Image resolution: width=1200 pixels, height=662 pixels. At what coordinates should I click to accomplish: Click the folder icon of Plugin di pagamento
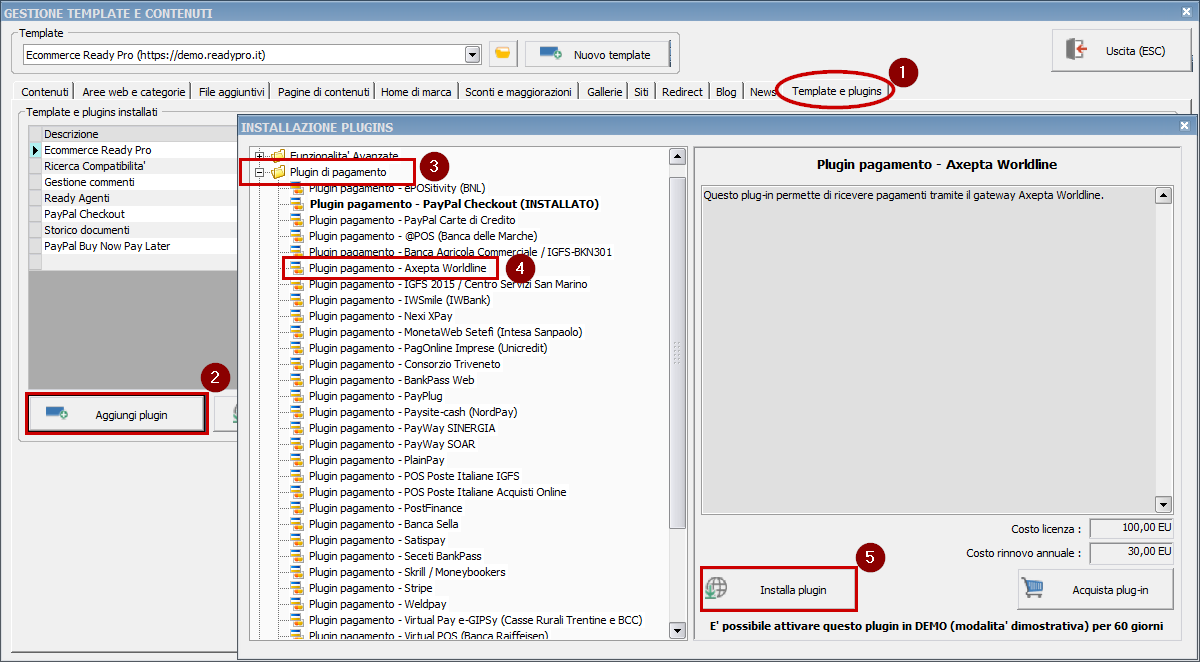(278, 171)
